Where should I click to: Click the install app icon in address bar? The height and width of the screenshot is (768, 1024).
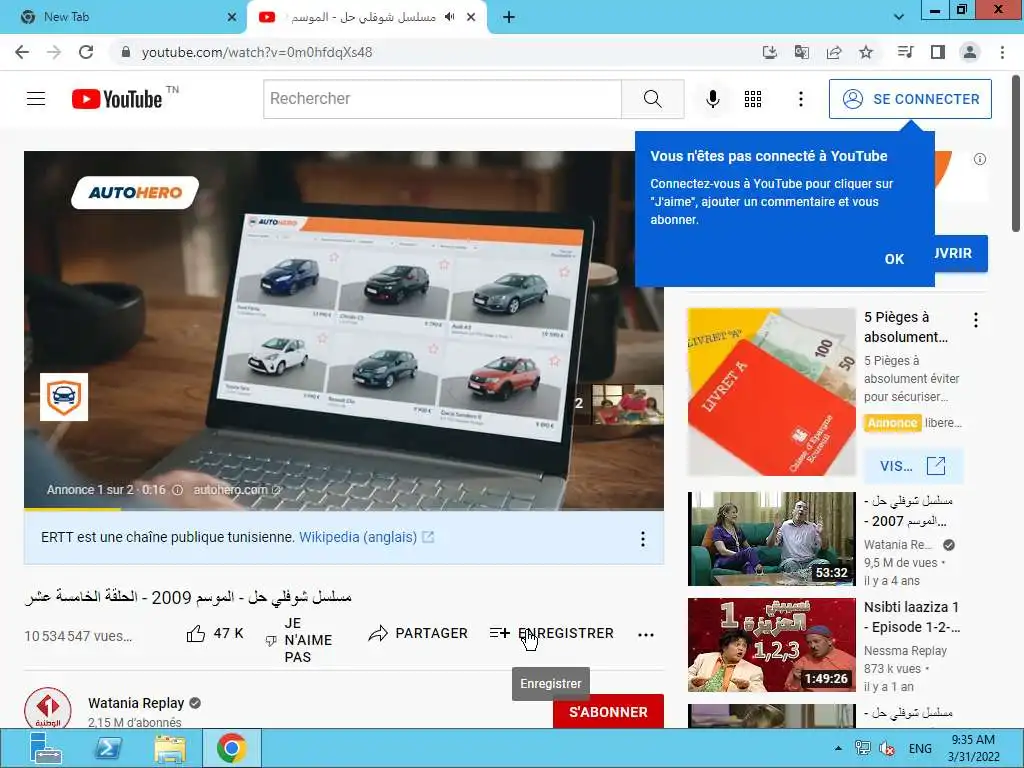point(770,52)
